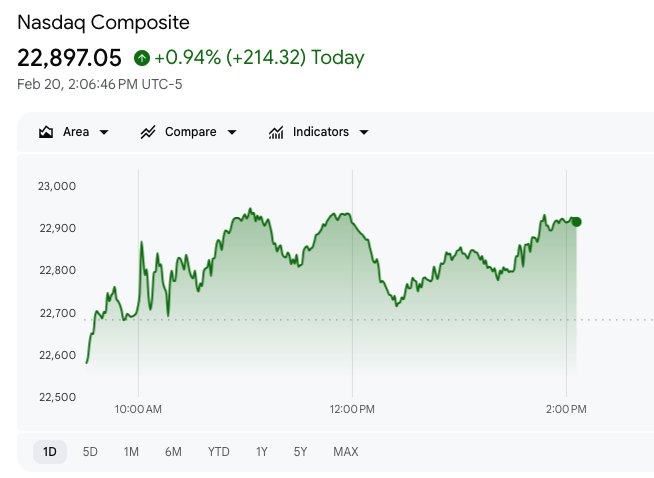Click the Indicators chart icon
Image resolution: width=654 pixels, height=478 pixels.
pyautogui.click(x=276, y=132)
